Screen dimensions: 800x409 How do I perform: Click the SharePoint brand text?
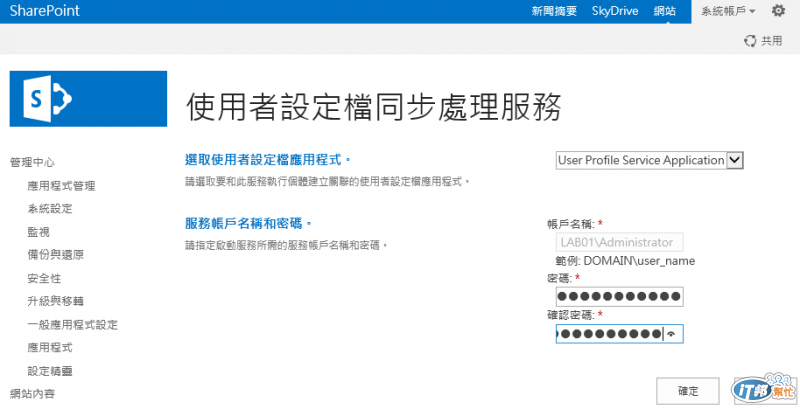coord(44,11)
